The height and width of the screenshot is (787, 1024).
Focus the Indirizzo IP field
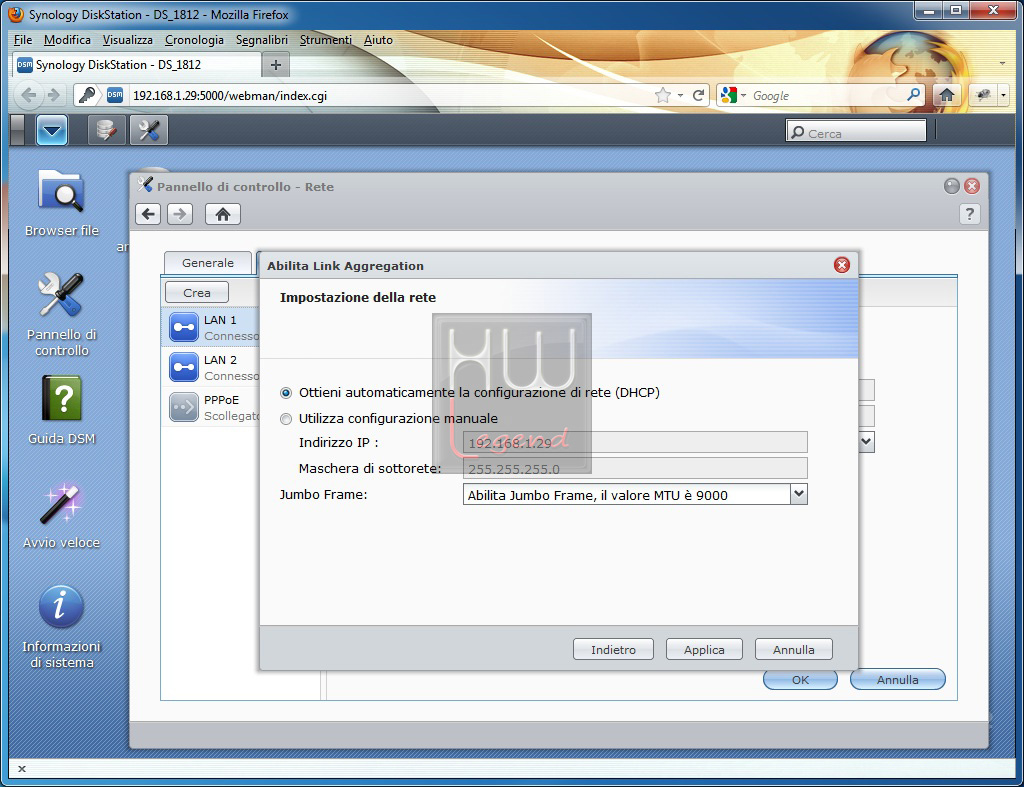pos(635,442)
